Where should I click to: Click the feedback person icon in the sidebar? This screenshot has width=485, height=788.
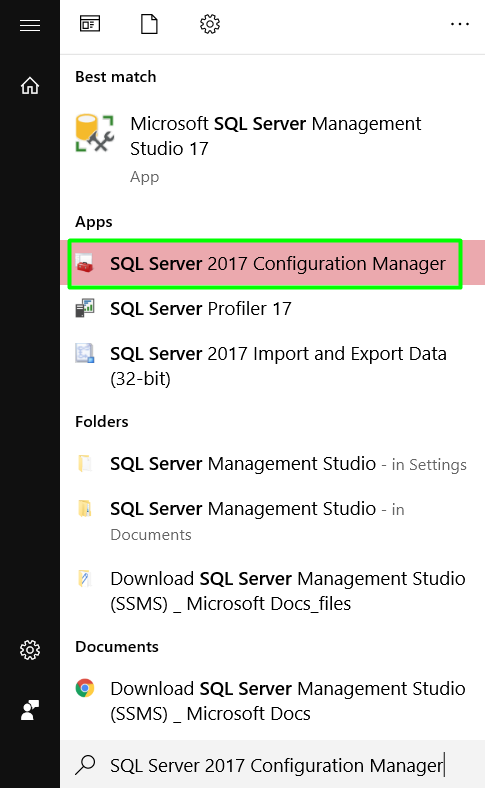click(30, 710)
